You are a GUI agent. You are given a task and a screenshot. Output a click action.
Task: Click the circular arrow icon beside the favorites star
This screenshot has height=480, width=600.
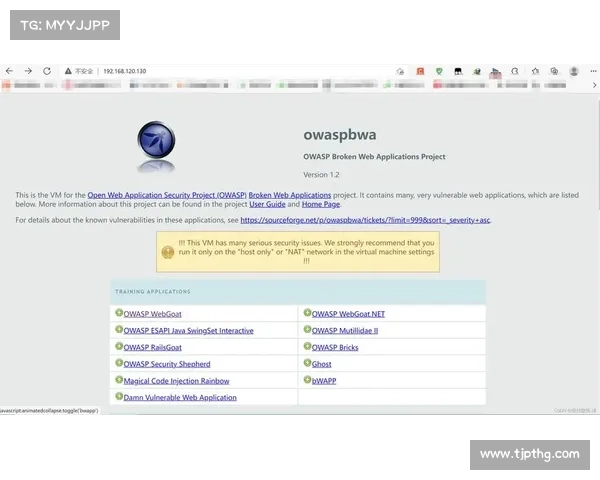[515, 71]
